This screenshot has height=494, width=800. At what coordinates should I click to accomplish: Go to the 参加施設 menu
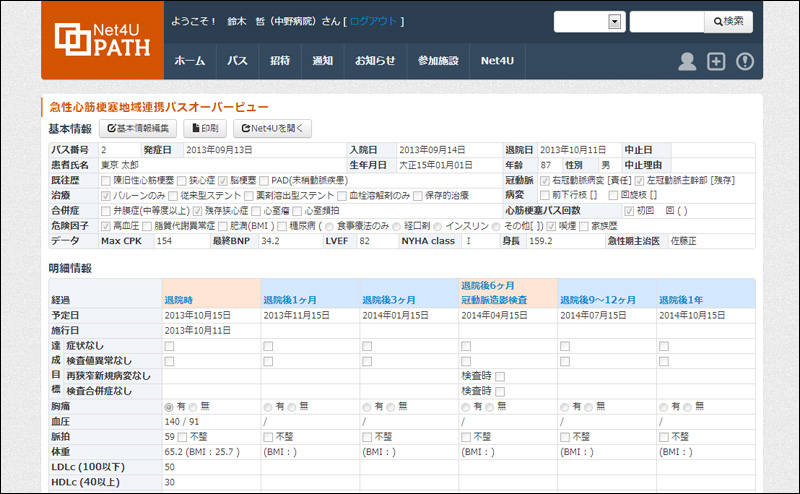[438, 61]
